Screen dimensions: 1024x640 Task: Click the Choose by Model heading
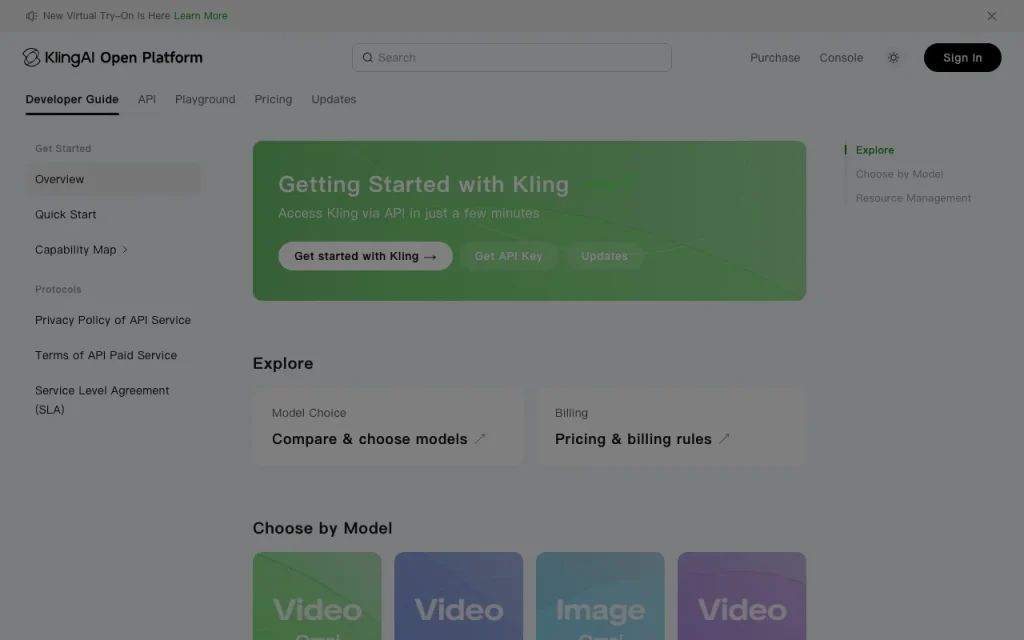(323, 528)
